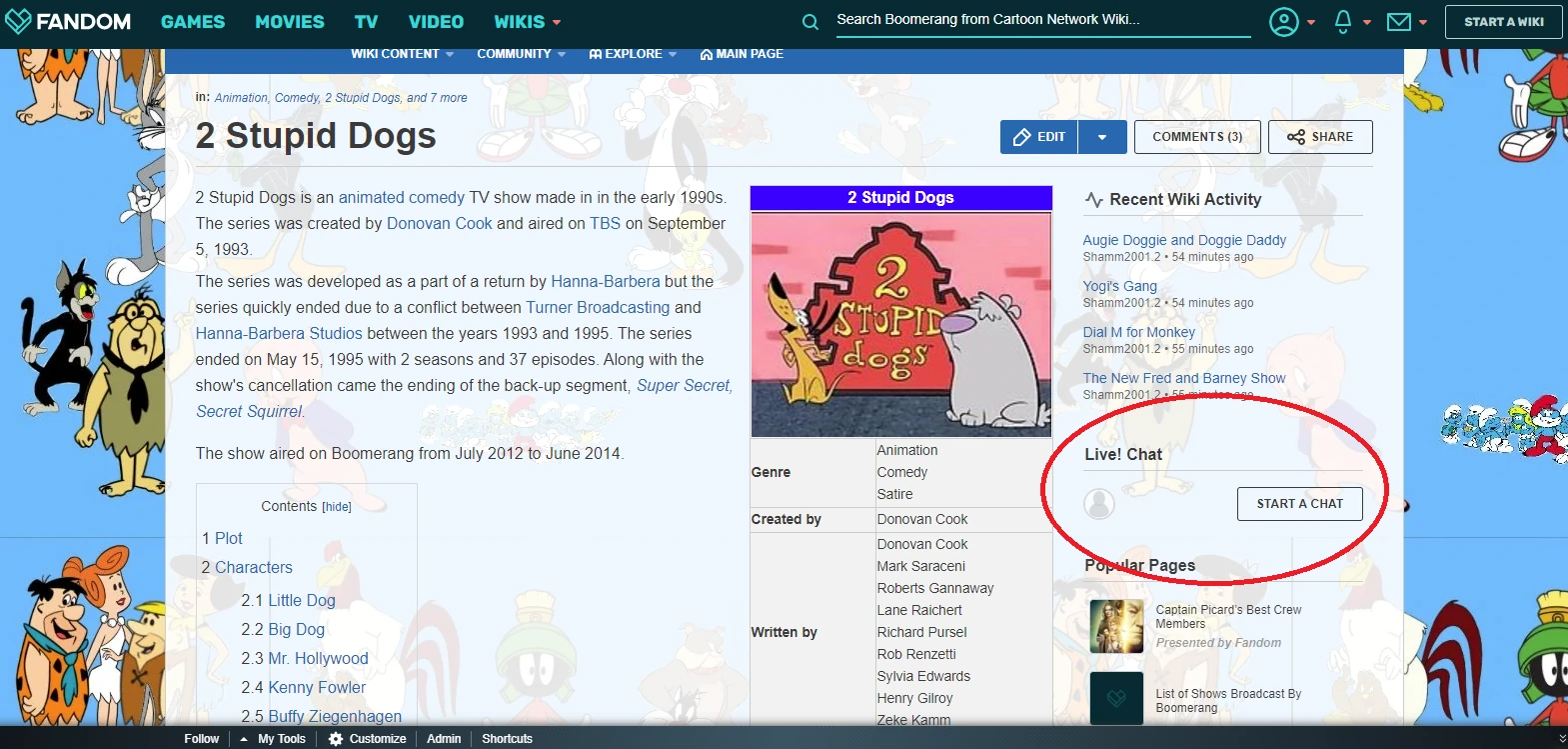This screenshot has height=749, width=1568.
Task: Expand the WIKIS dropdown
Action: pos(528,21)
